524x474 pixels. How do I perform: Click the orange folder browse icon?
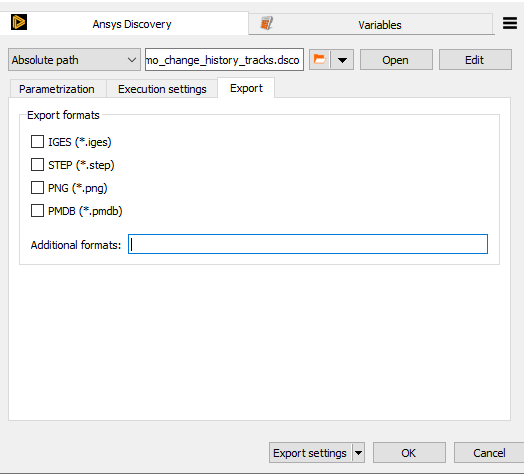click(x=320, y=60)
